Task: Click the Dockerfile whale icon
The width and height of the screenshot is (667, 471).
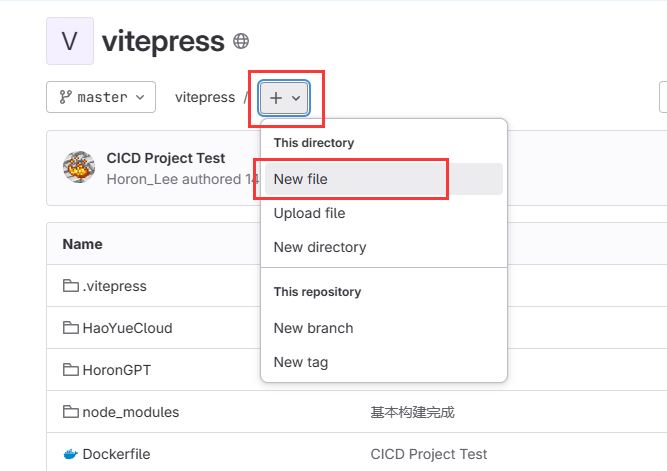Action: coord(71,454)
